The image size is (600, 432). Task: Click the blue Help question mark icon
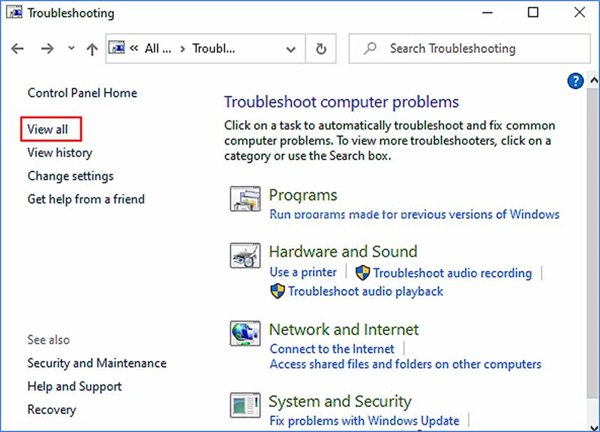[x=575, y=81]
